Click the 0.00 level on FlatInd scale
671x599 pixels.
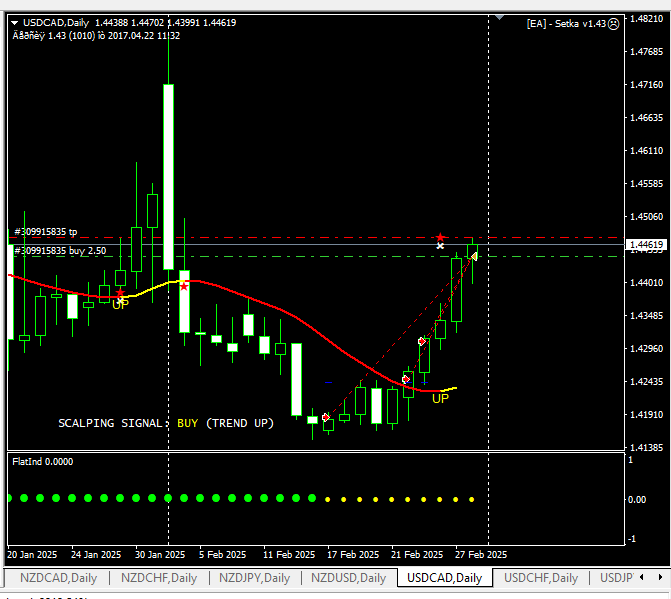[x=637, y=500]
